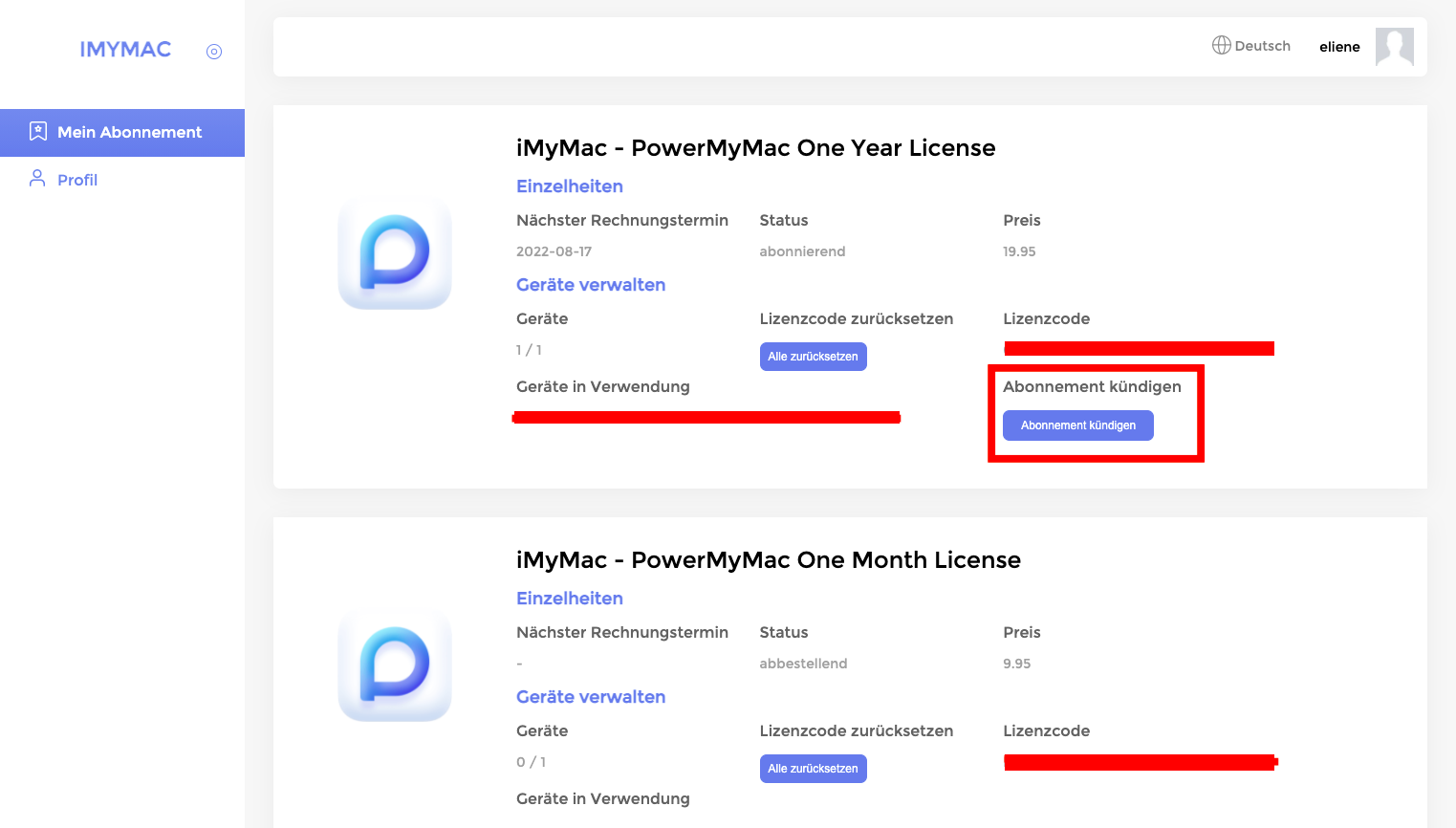Click the device count 1 / 1

pos(530,350)
